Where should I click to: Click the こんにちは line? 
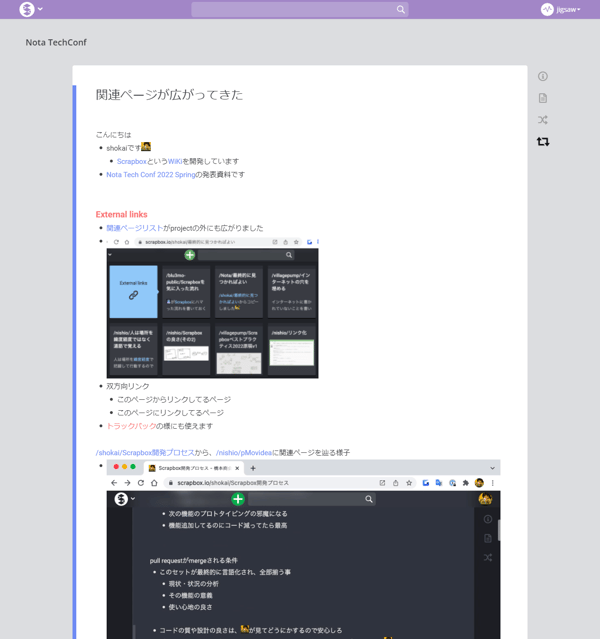click(x=113, y=134)
